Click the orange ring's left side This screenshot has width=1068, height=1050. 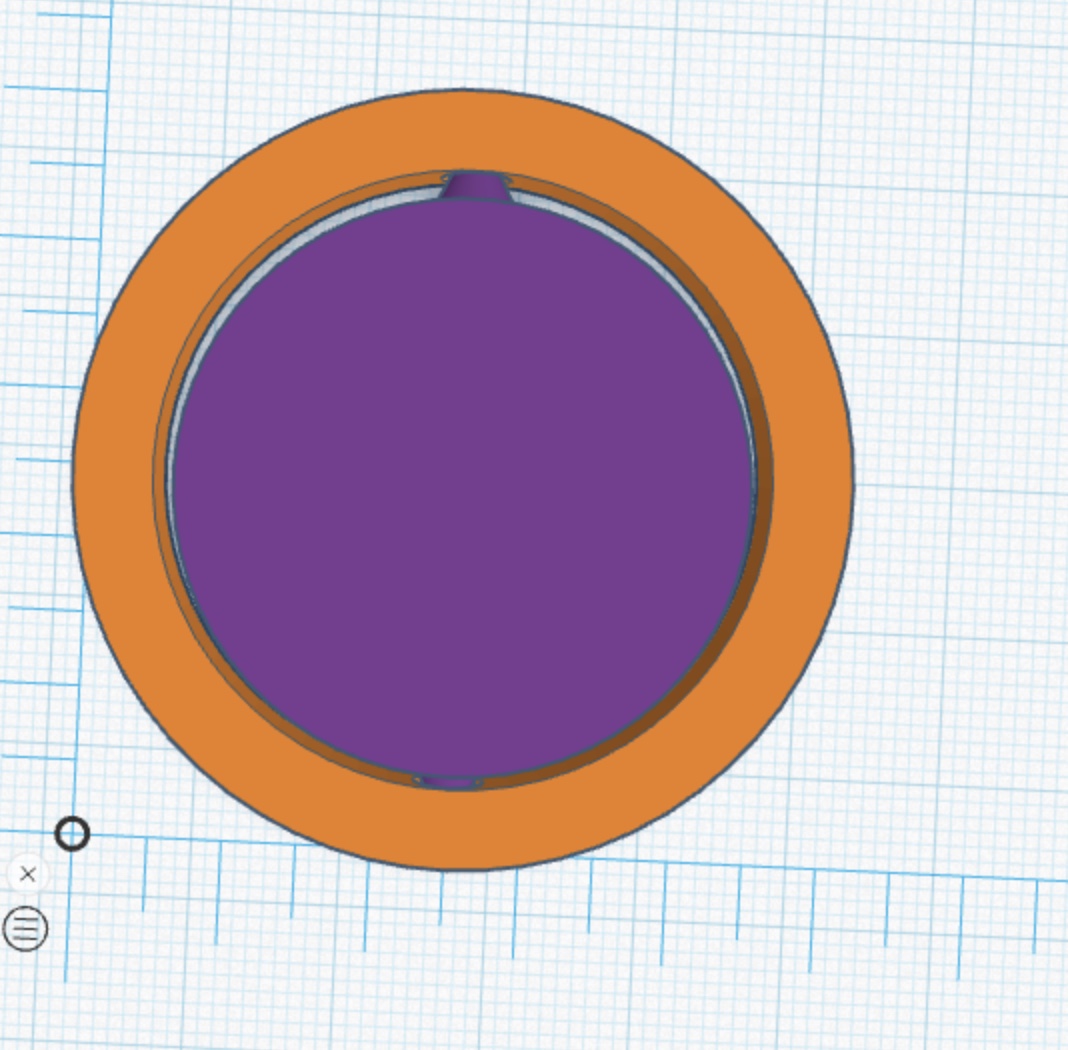coord(113,480)
